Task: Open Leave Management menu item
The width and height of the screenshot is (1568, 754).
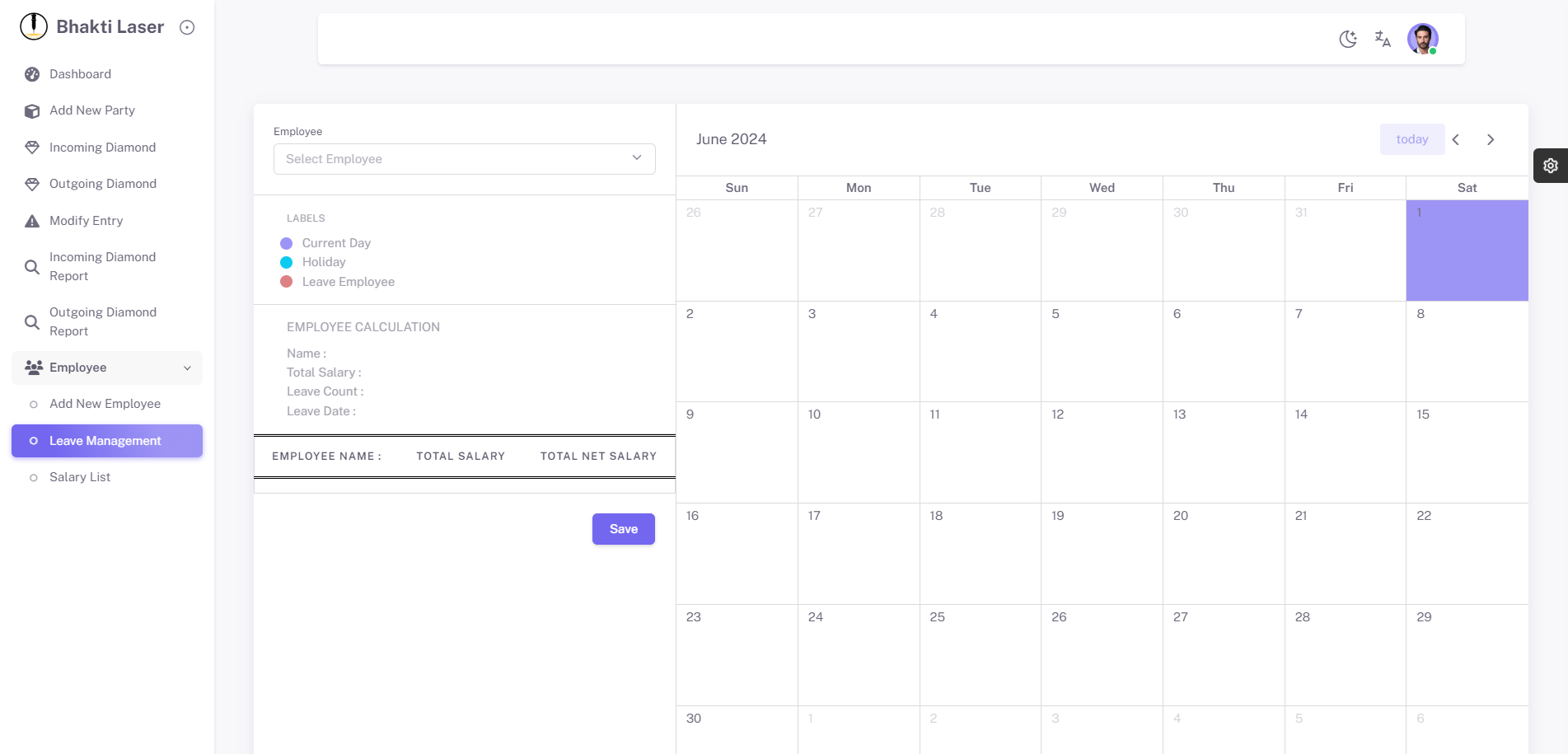Action: pos(105,441)
